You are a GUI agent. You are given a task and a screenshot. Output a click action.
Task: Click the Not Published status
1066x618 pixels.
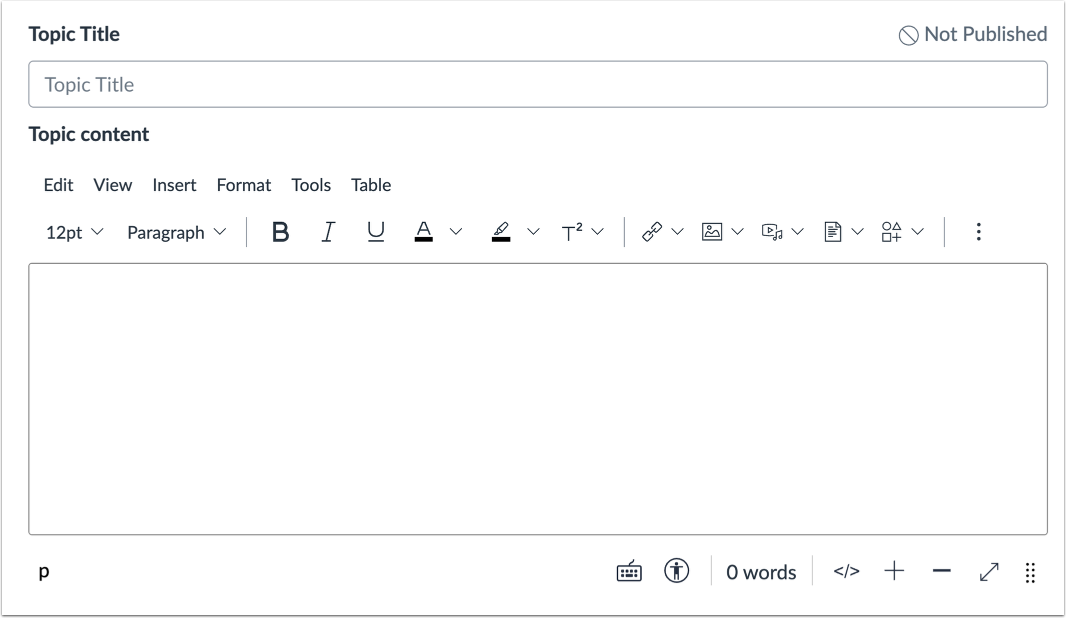click(971, 33)
